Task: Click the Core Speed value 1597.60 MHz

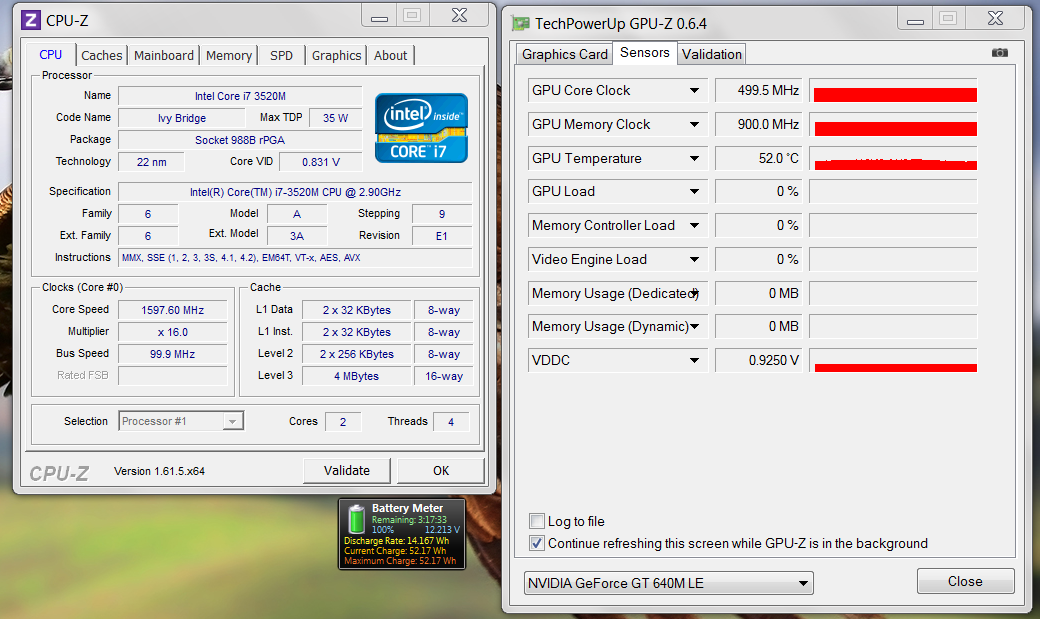Action: (x=172, y=310)
